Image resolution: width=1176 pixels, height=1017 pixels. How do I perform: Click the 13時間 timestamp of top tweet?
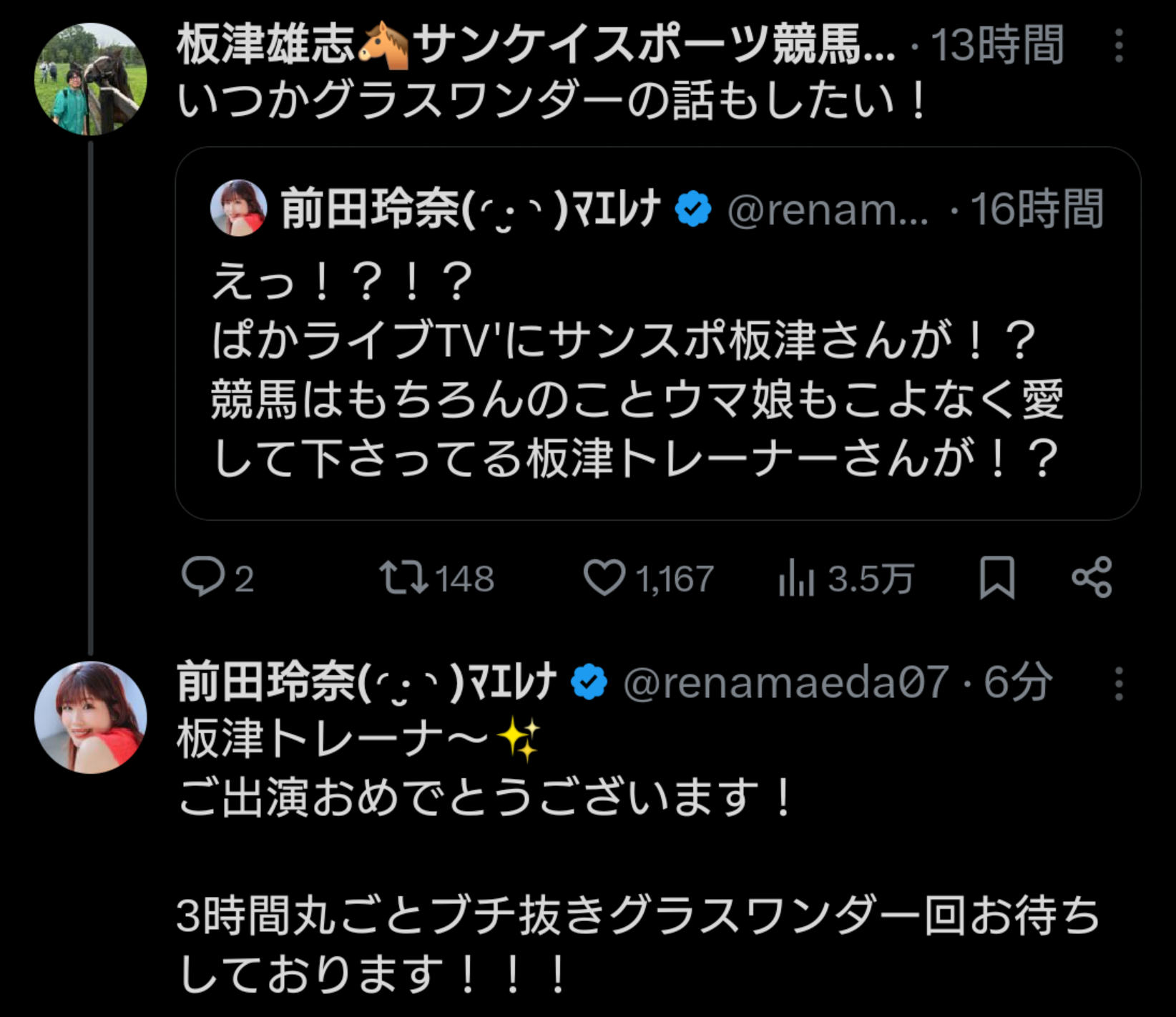[x=996, y=45]
